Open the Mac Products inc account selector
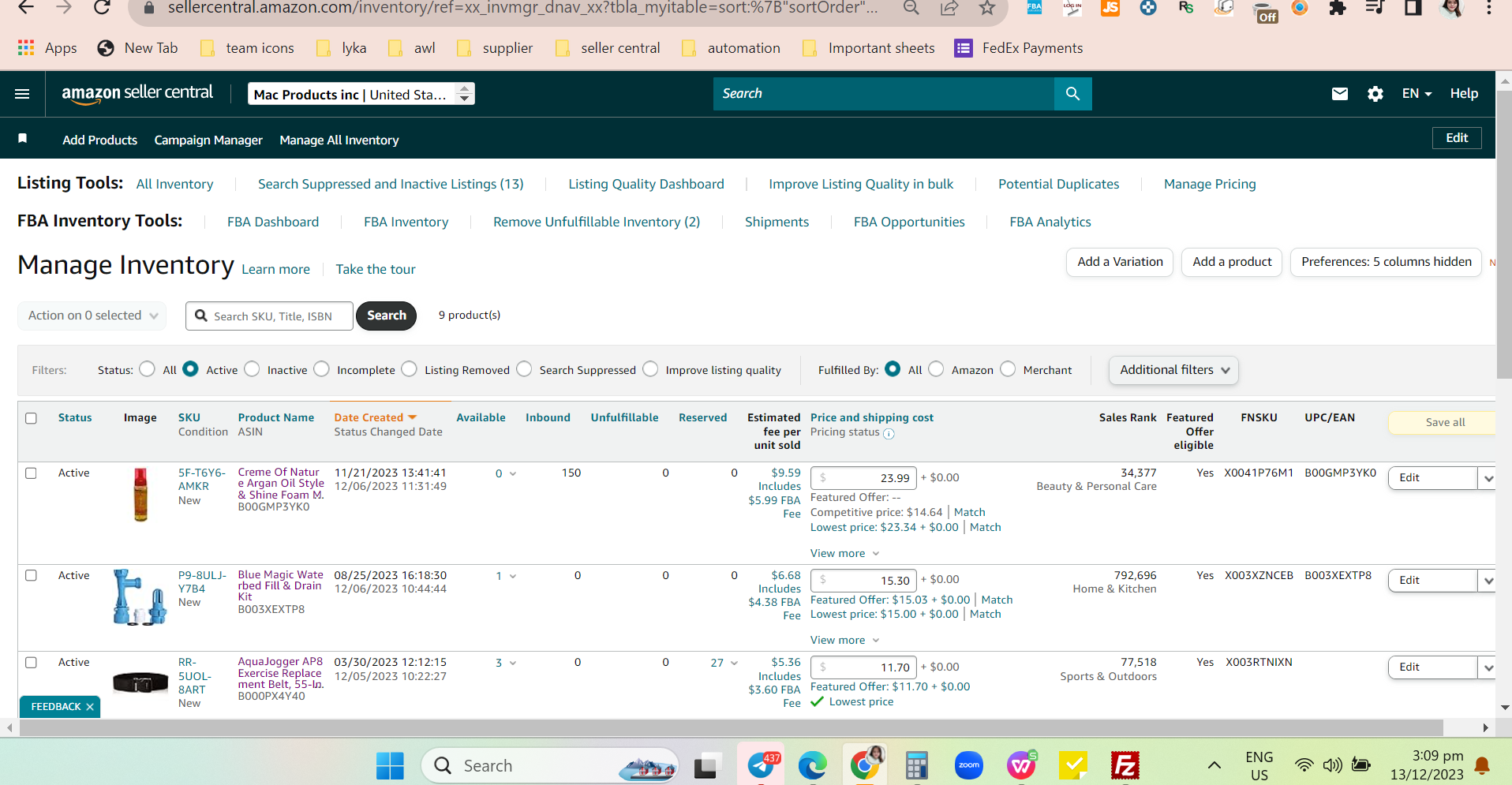The image size is (1512, 785). click(361, 94)
